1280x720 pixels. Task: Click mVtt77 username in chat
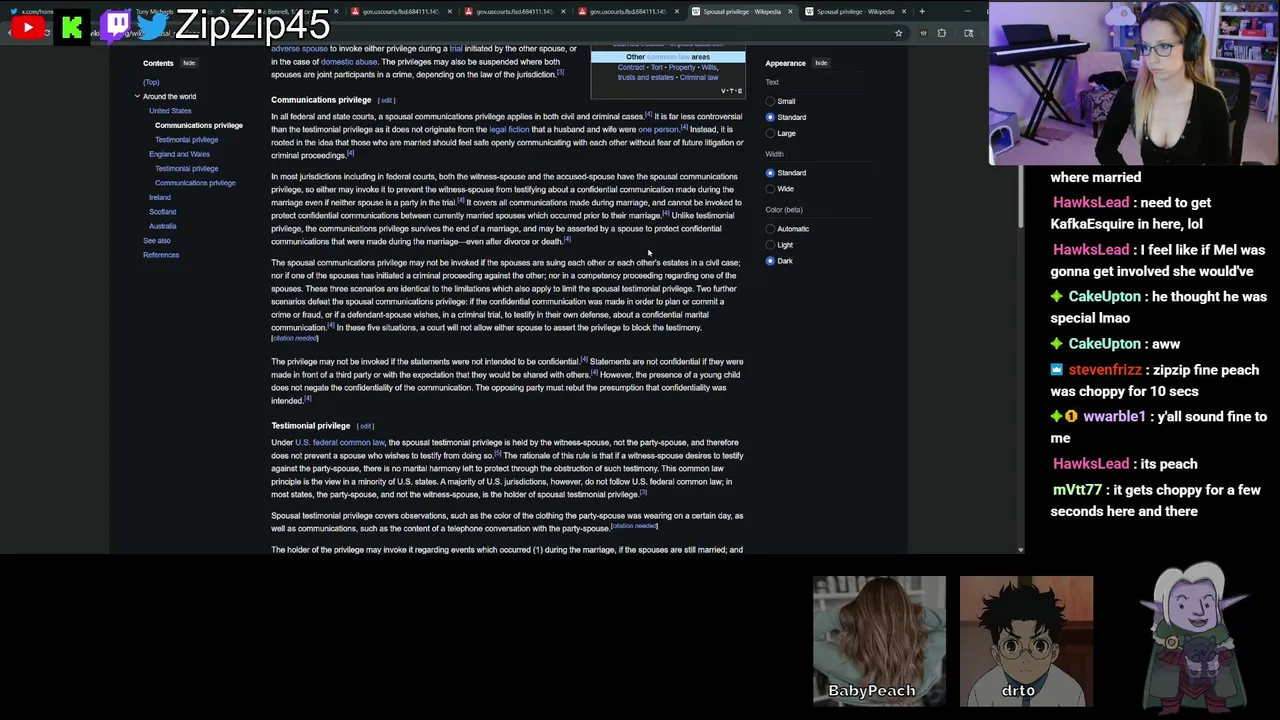(1075, 490)
